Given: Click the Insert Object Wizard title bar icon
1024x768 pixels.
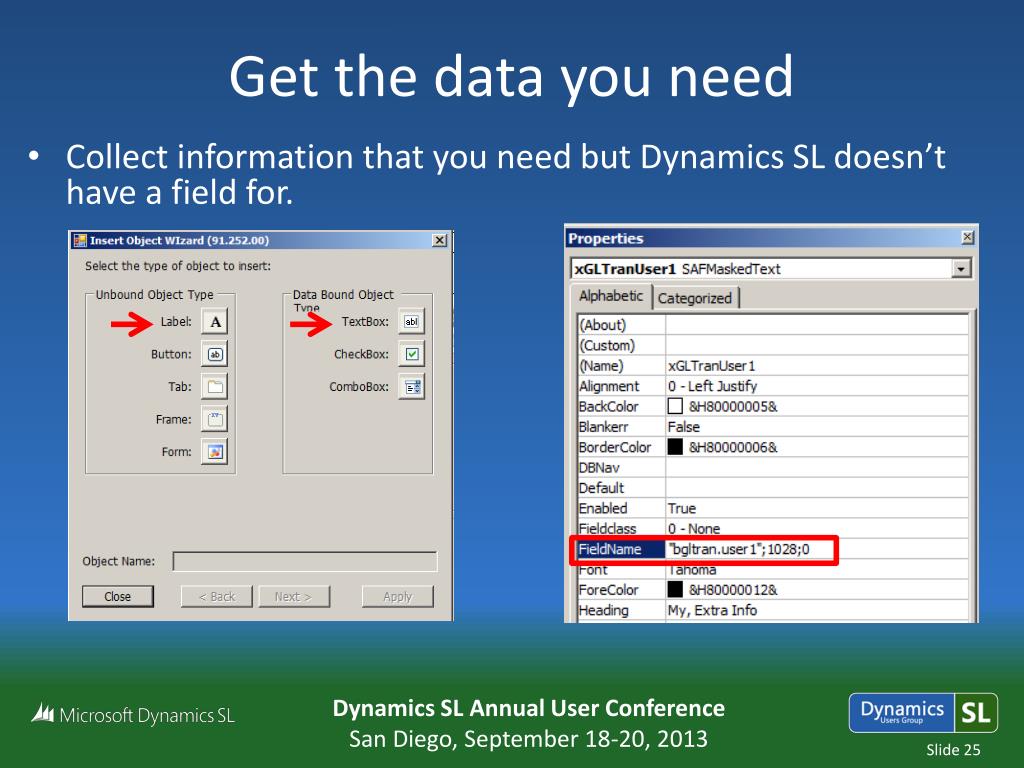Looking at the screenshot, I should pyautogui.click(x=80, y=240).
